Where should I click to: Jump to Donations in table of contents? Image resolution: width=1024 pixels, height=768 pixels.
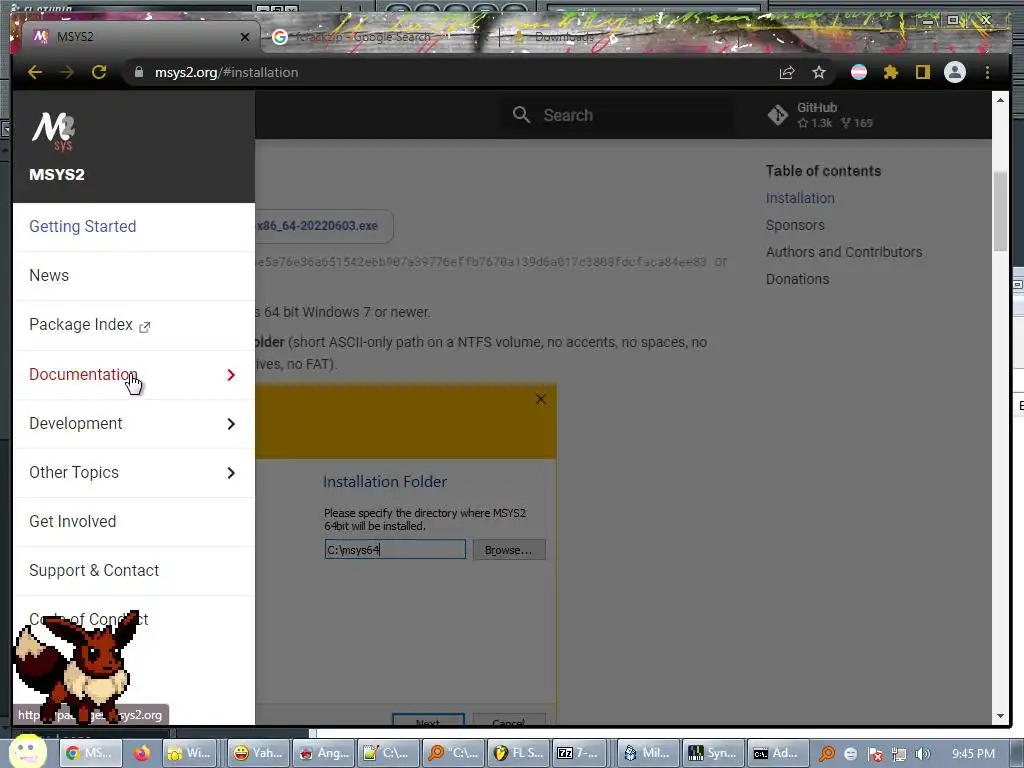pos(797,279)
